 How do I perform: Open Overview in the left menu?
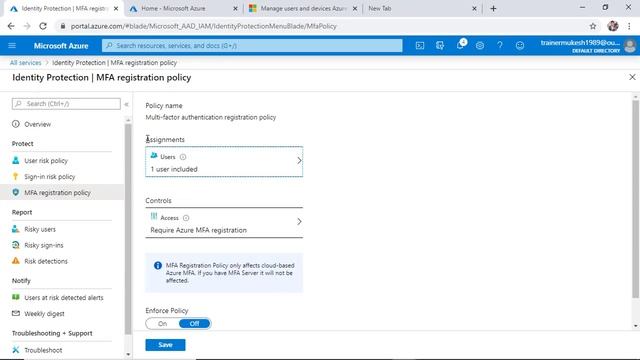[38, 124]
